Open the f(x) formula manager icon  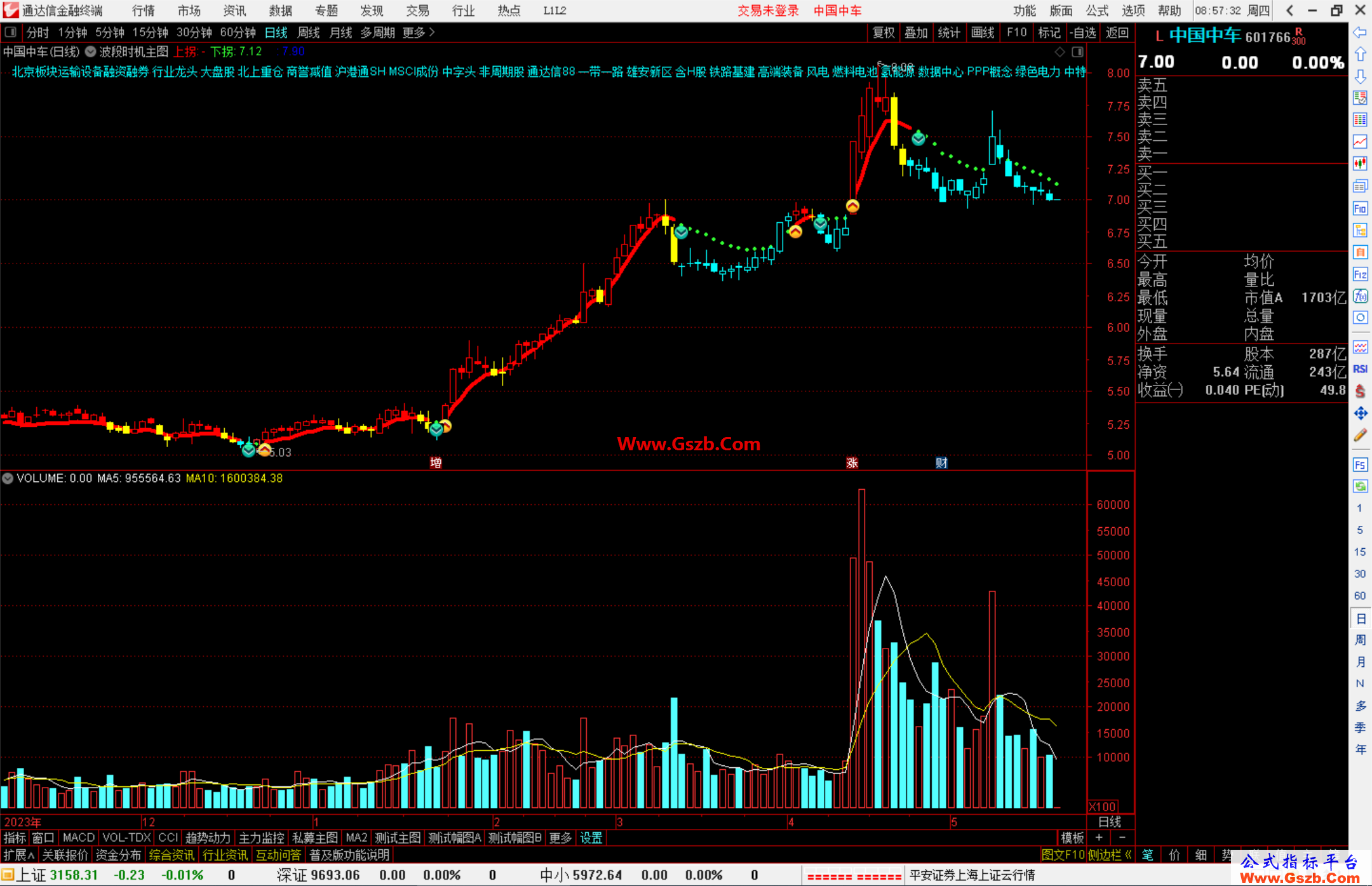(x=1360, y=296)
